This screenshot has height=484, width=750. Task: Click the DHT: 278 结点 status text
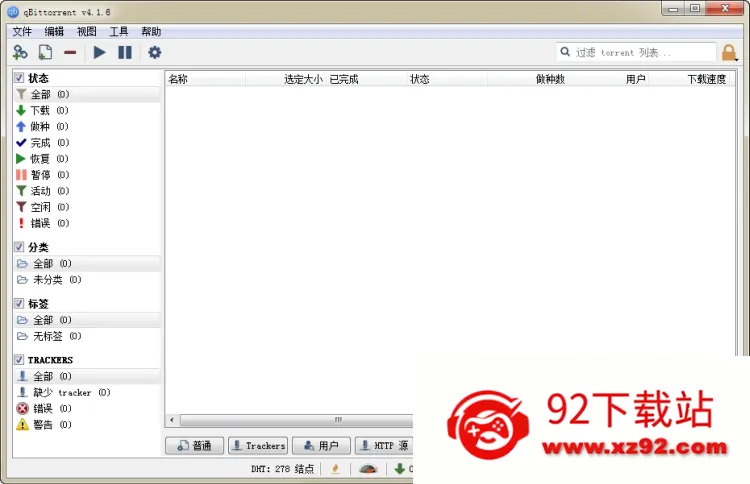click(x=282, y=469)
